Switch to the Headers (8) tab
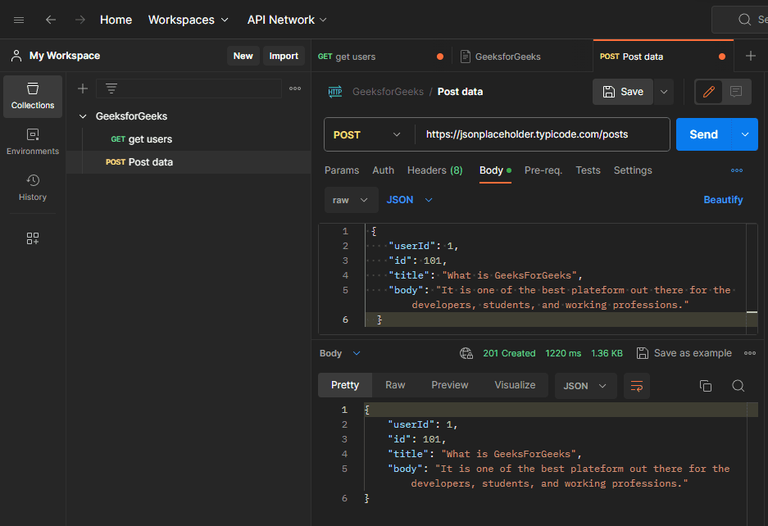 (x=434, y=170)
